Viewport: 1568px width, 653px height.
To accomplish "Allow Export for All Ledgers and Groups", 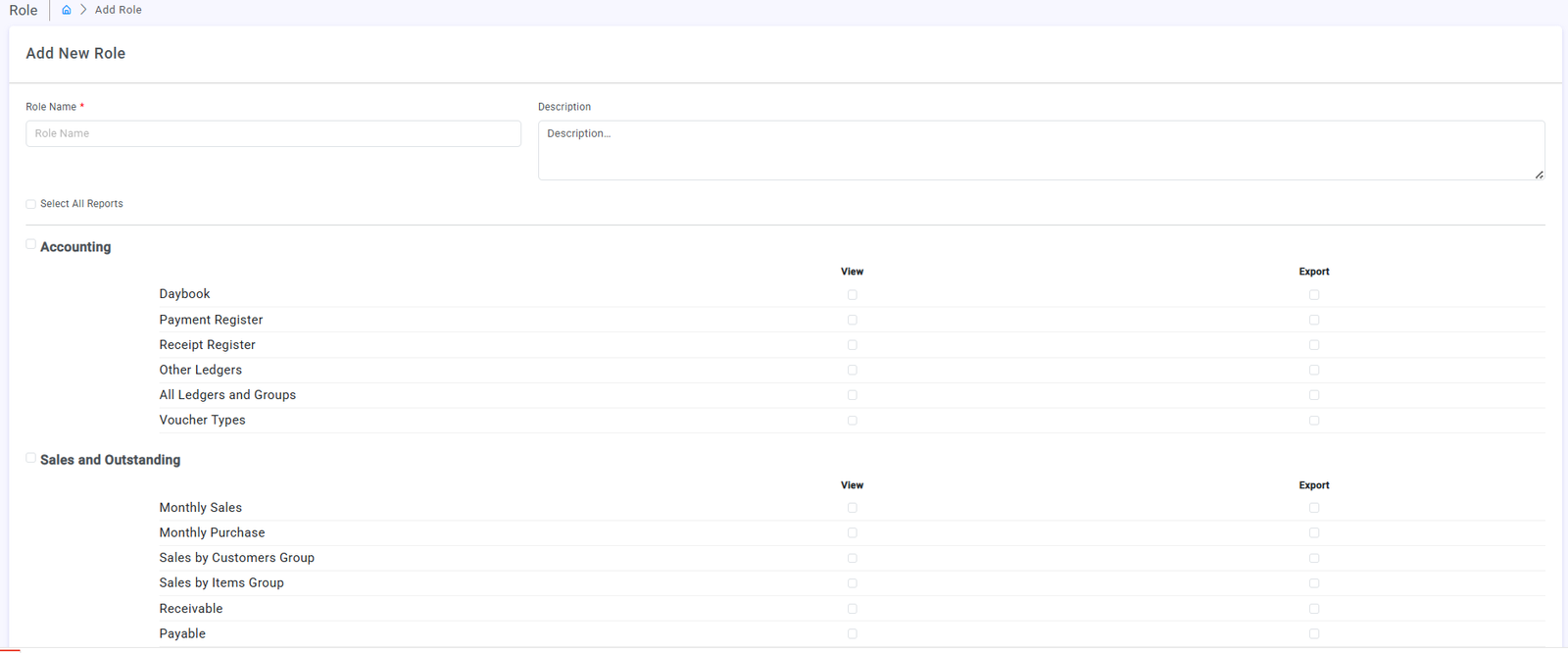I will click(1314, 395).
